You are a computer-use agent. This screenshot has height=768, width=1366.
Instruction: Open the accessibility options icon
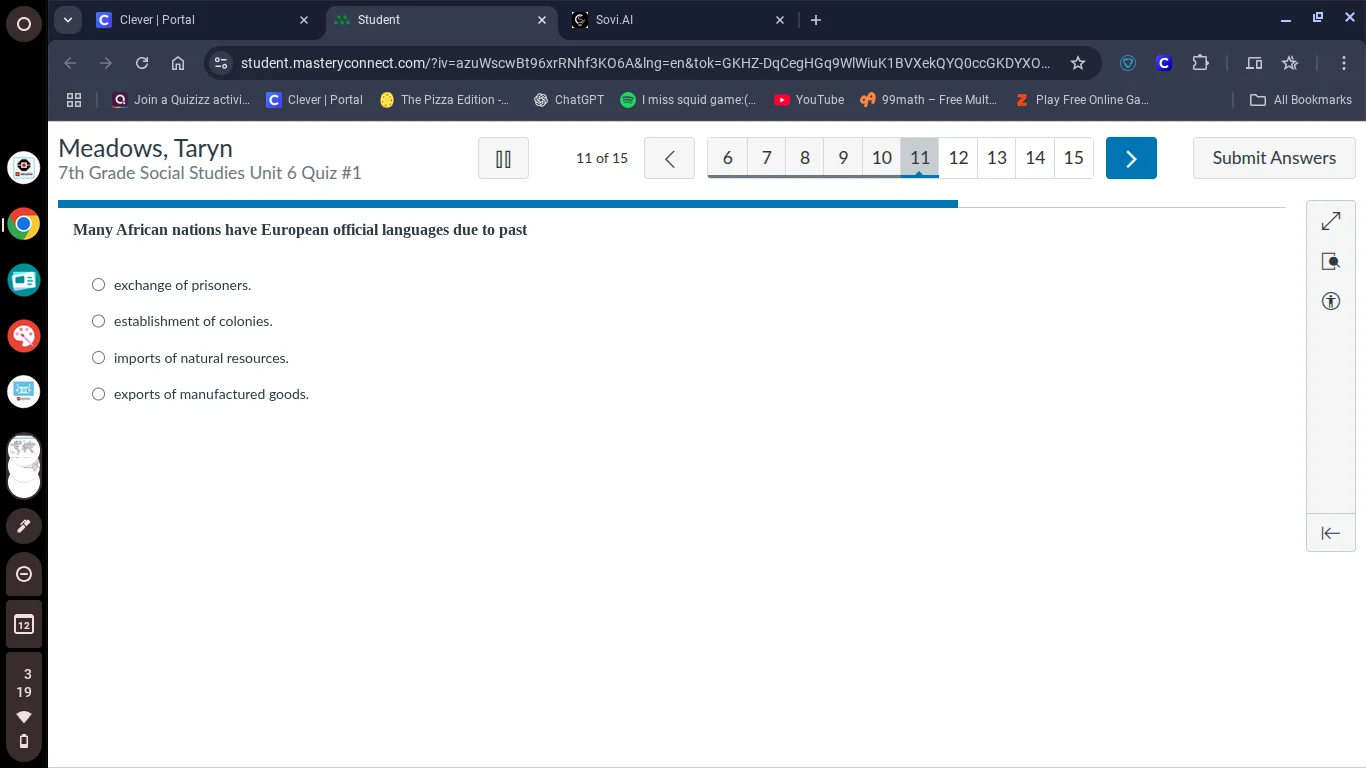[1330, 301]
